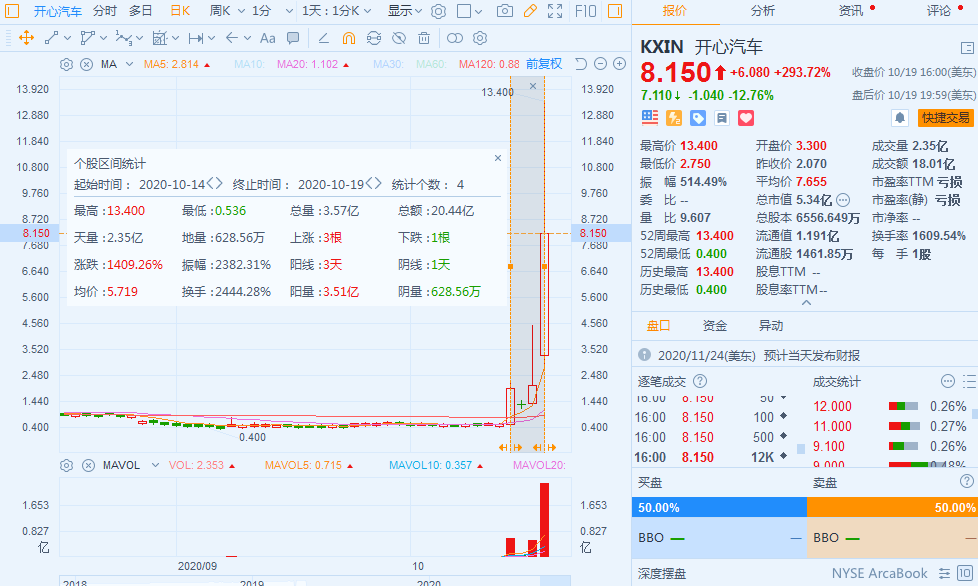Expand the 周K period dropdown
This screenshot has width=978, height=586.
point(226,11)
